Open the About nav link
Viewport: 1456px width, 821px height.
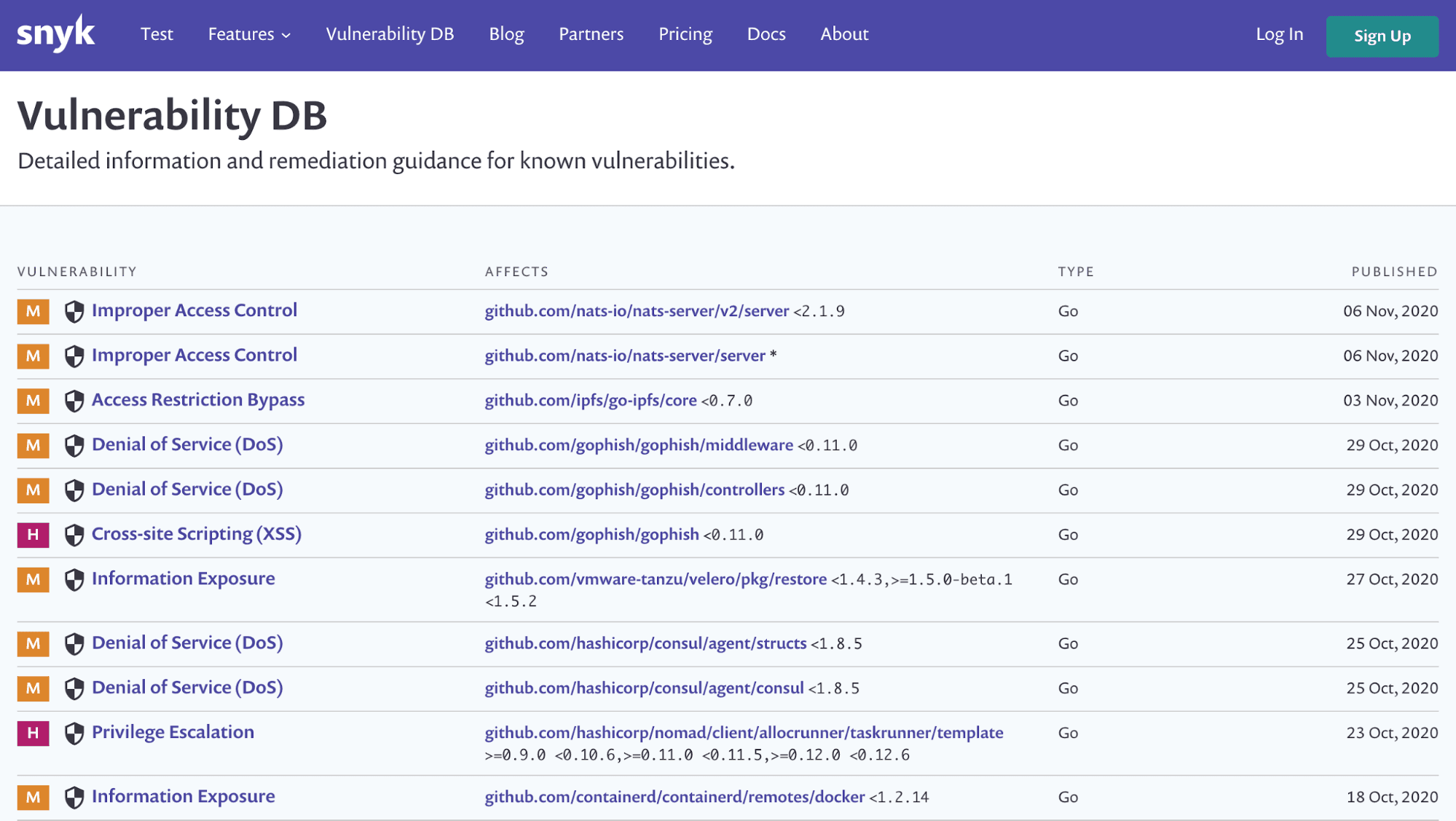844,34
